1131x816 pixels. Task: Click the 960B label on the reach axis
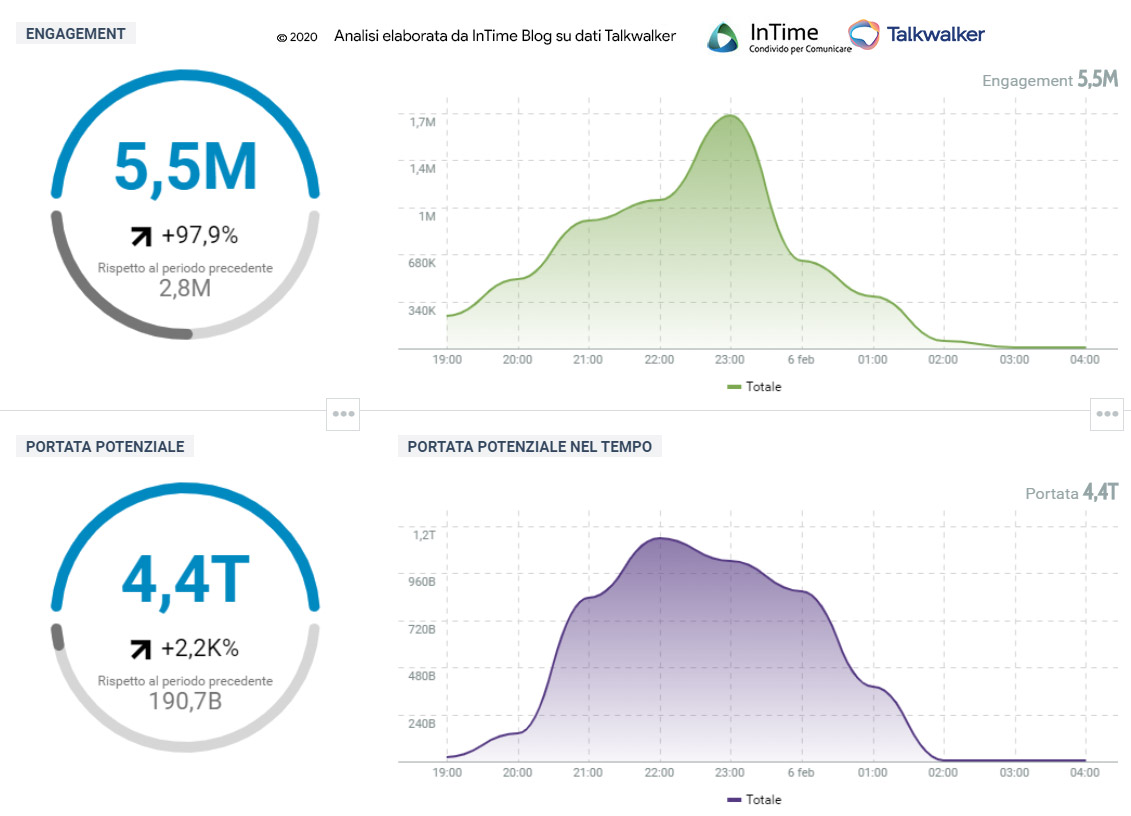(x=422, y=582)
